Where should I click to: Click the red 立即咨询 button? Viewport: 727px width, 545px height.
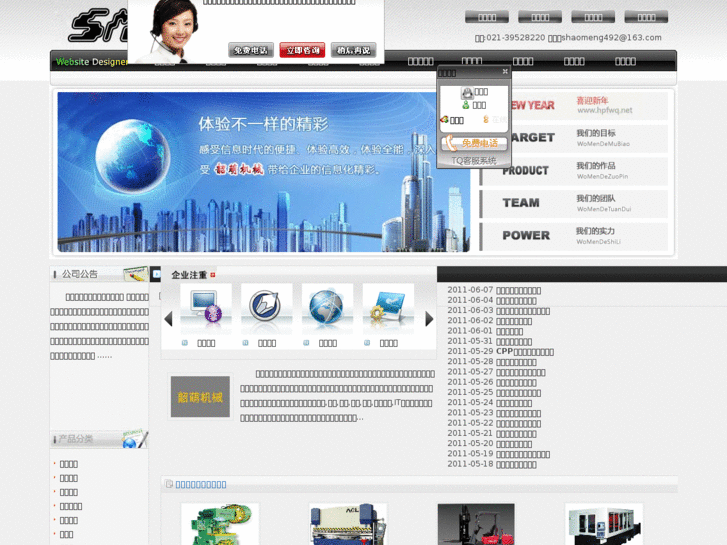[x=302, y=50]
